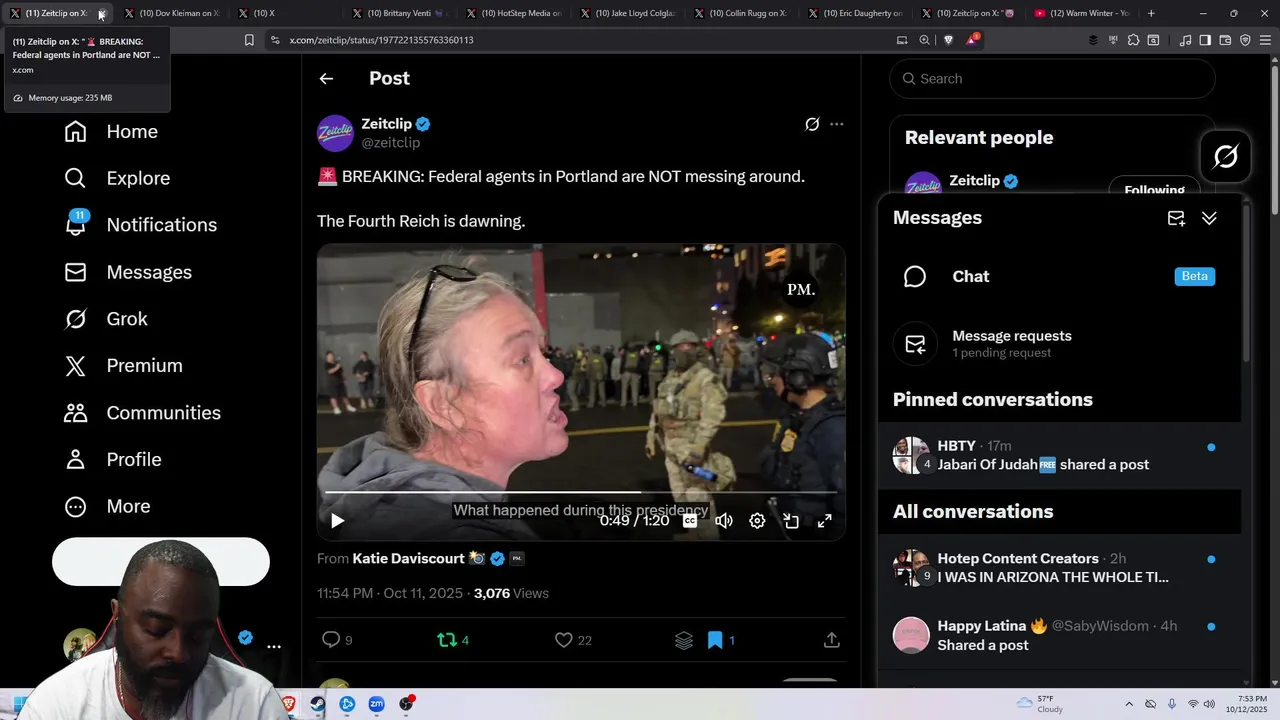This screenshot has width=1280, height=720.
Task: Open Brave Shields lion icon
Action: pyautogui.click(x=947, y=40)
